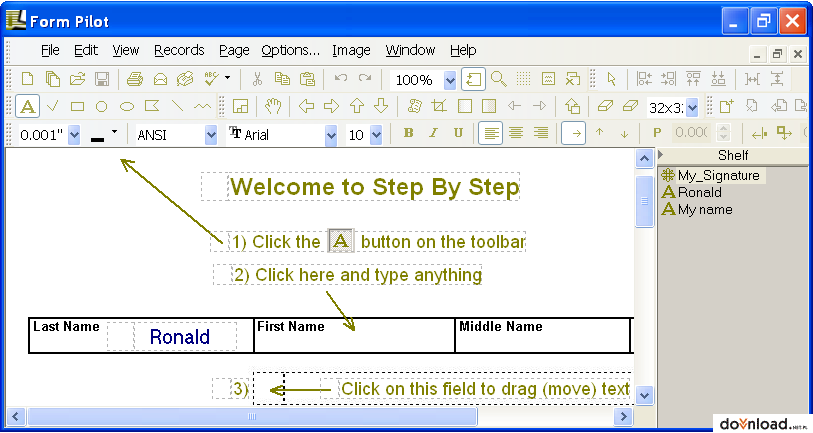
Task: Click the Ronald text in Last Name field
Action: pyautogui.click(x=180, y=337)
